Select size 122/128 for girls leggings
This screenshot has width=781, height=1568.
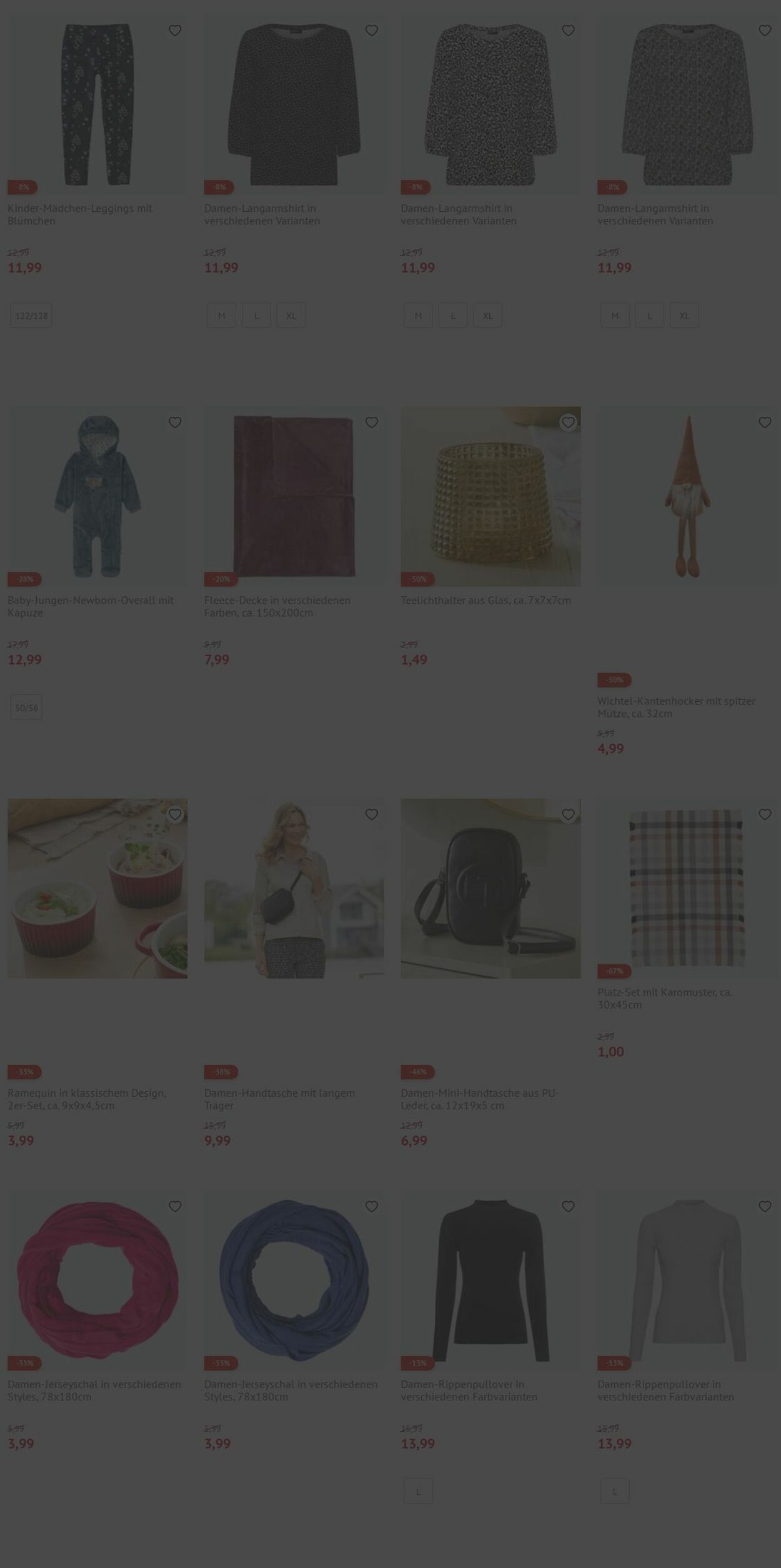click(x=31, y=316)
